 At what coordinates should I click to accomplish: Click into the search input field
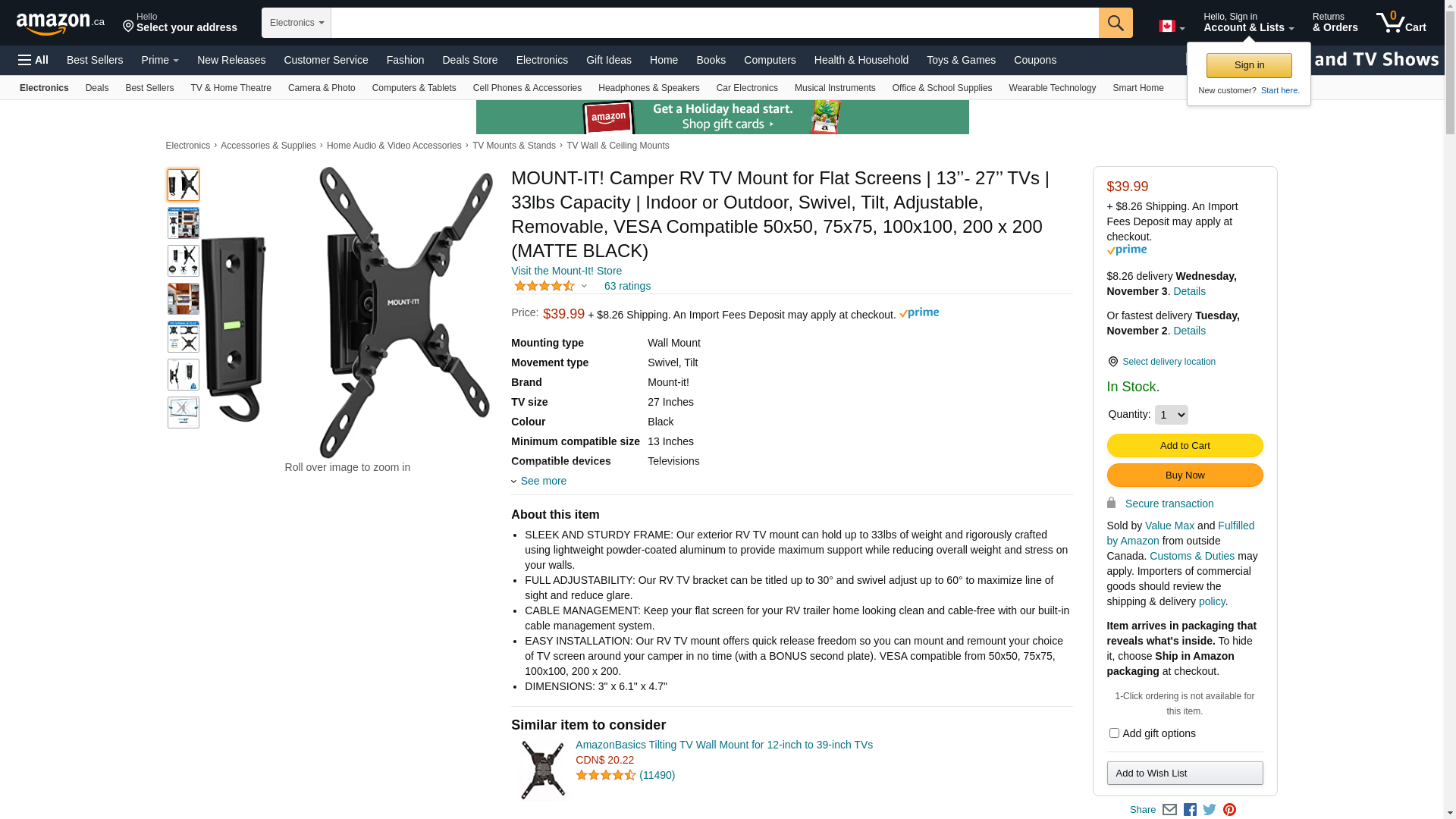714,23
